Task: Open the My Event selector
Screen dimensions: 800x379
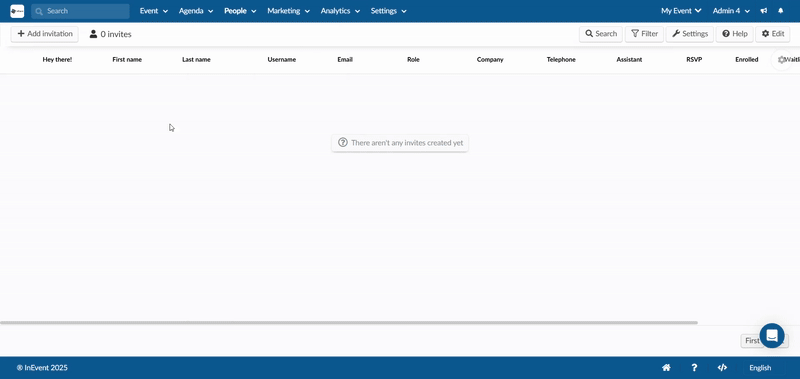Action: click(x=681, y=11)
